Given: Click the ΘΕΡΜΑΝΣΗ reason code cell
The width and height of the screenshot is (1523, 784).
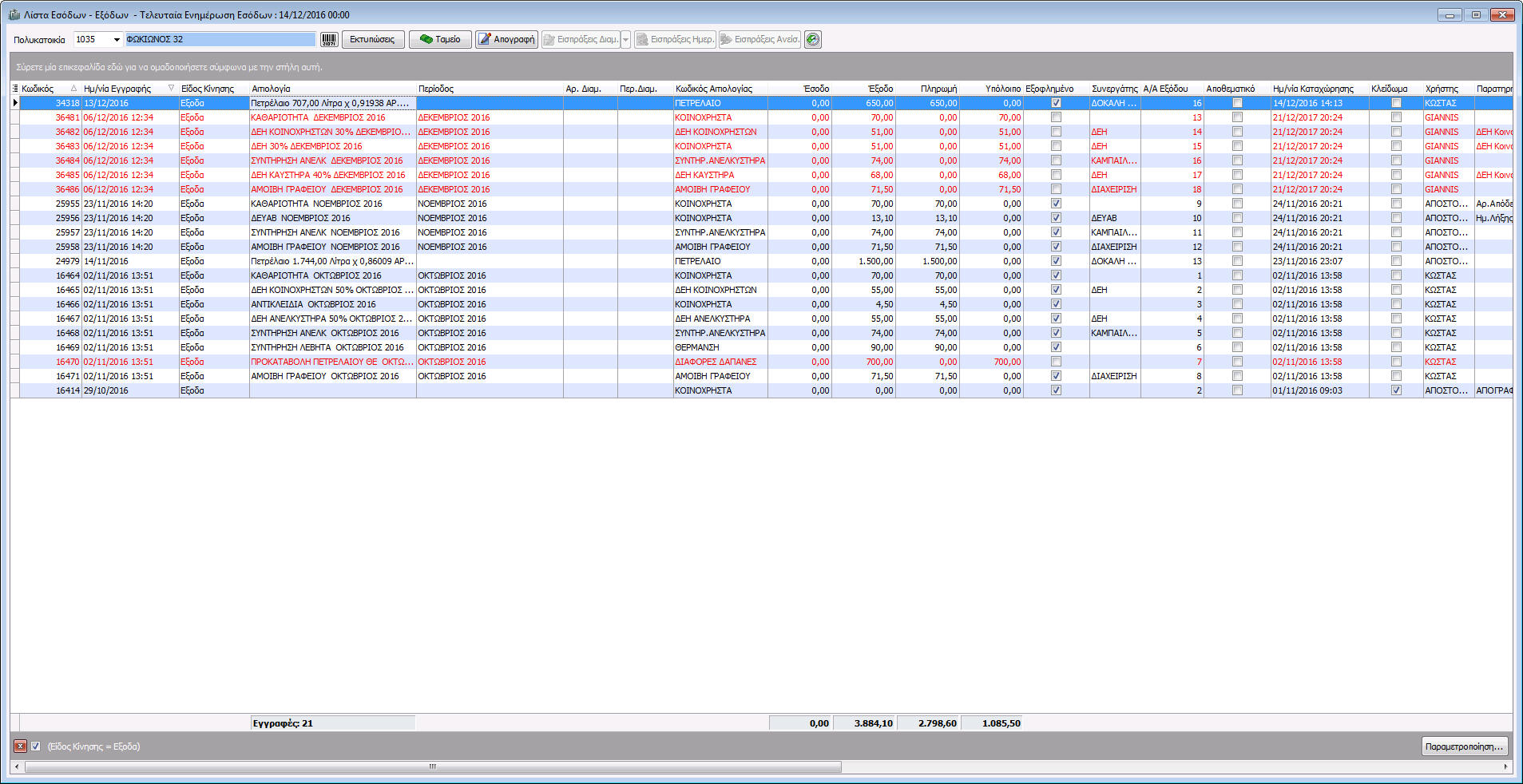Looking at the screenshot, I should tap(720, 347).
